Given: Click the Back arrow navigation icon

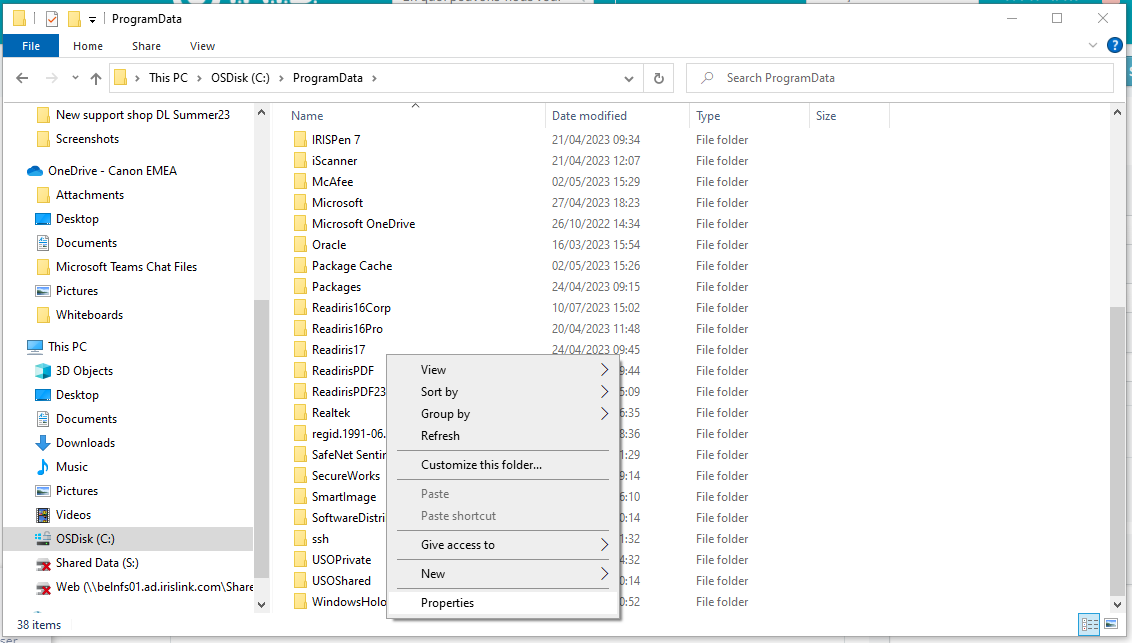Looking at the screenshot, I should (x=22, y=78).
